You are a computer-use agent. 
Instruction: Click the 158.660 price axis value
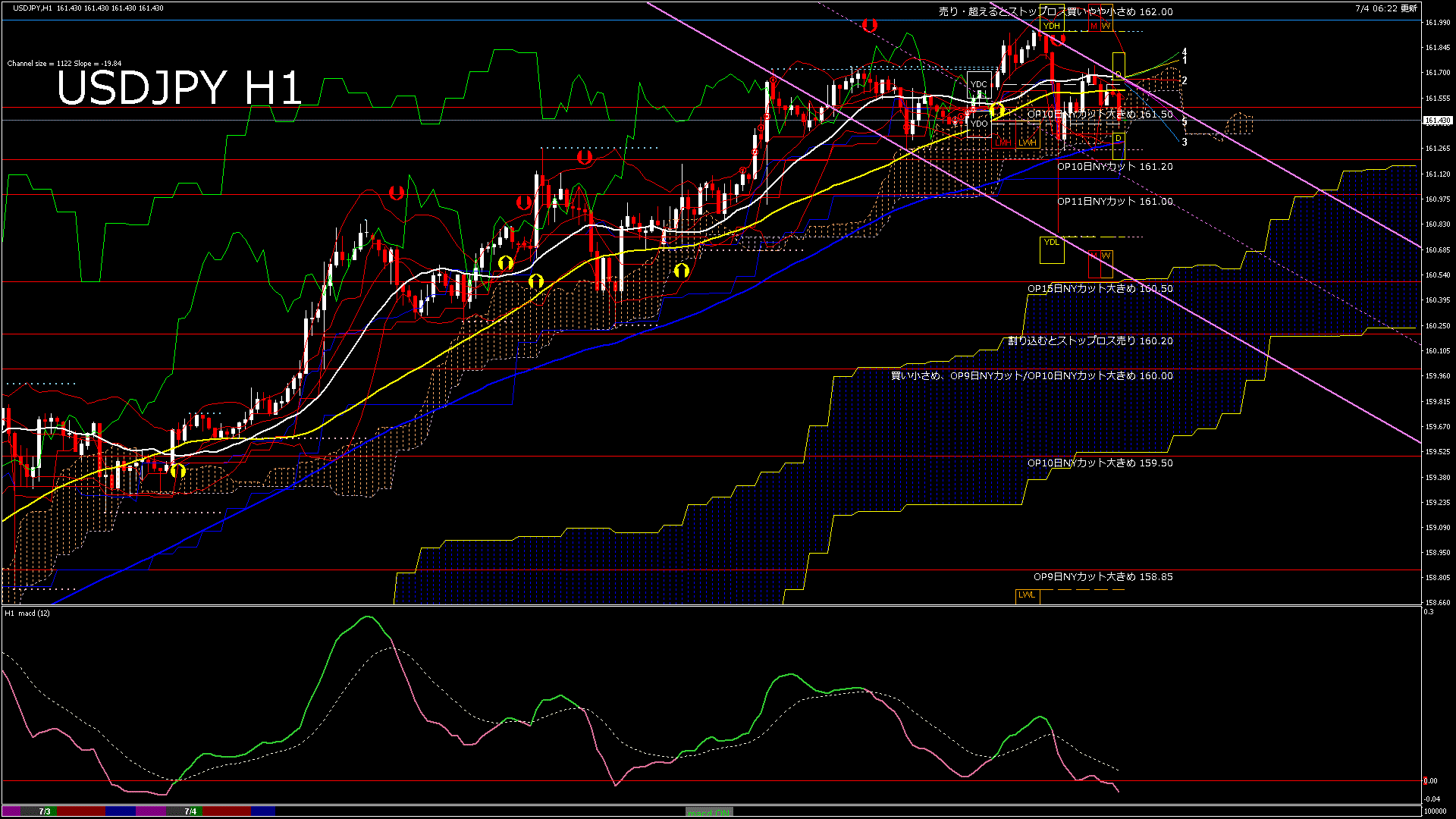point(1438,603)
